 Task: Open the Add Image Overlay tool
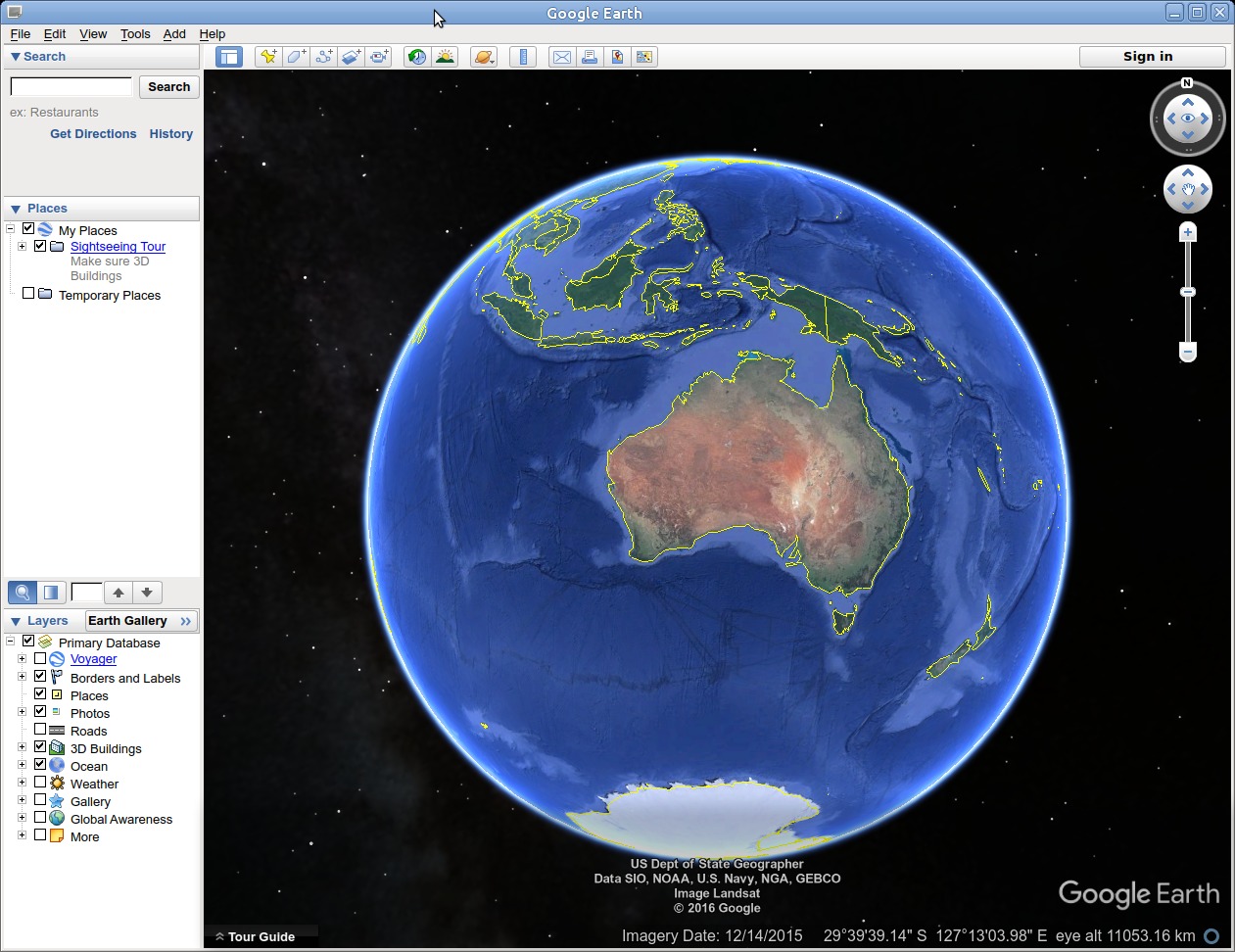(352, 56)
